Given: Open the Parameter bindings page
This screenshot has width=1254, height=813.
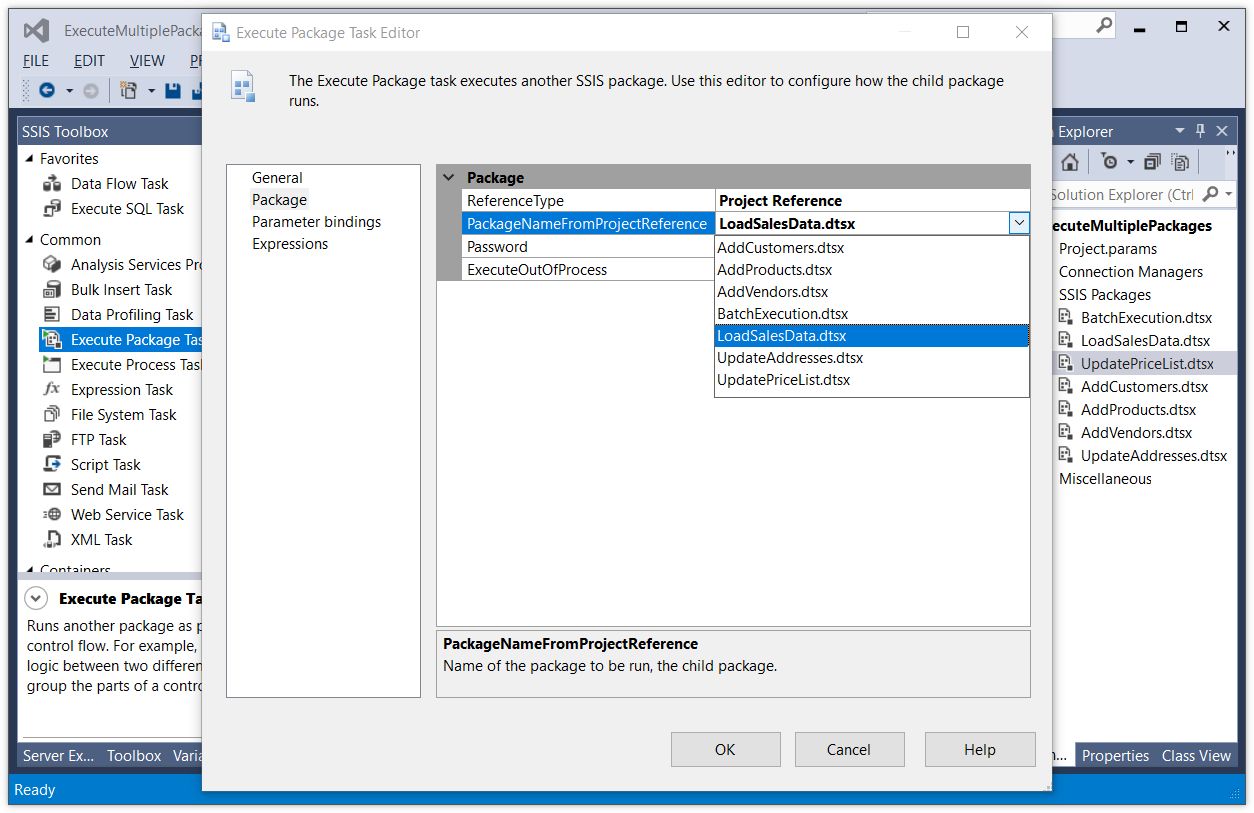Looking at the screenshot, I should tap(316, 222).
